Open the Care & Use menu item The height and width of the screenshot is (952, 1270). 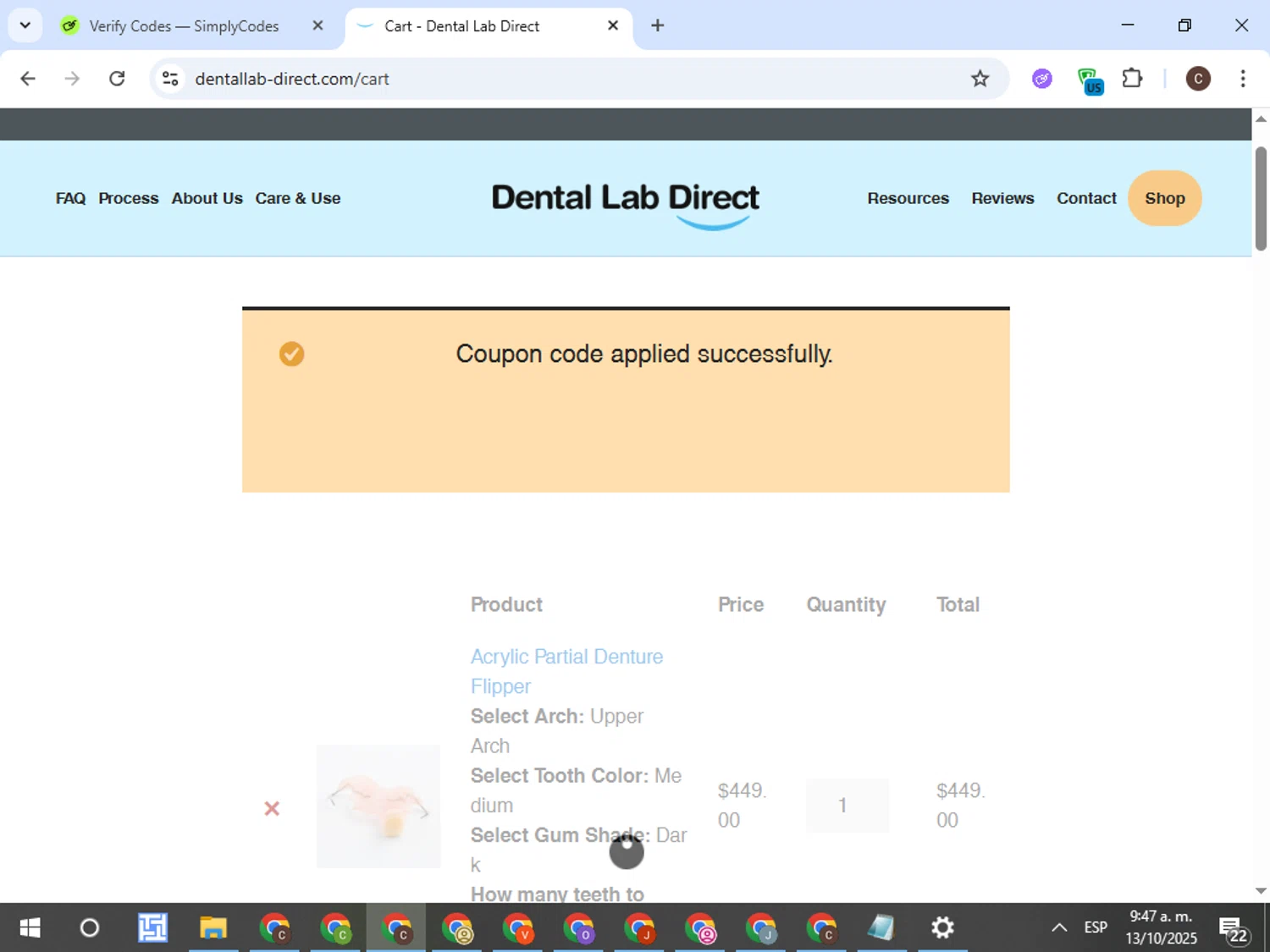298,198
